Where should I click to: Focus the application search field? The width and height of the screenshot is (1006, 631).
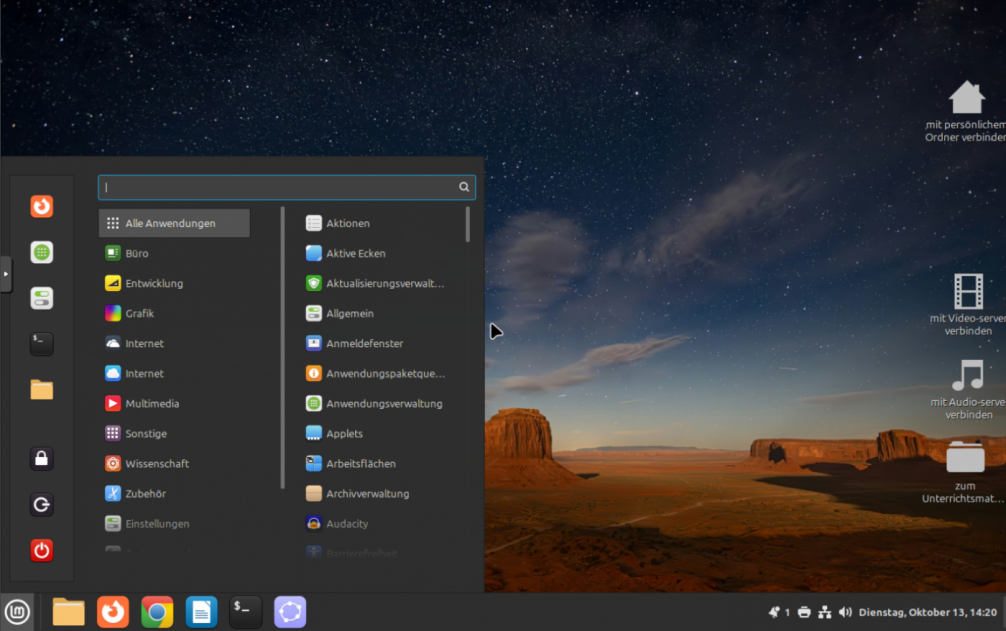point(287,187)
